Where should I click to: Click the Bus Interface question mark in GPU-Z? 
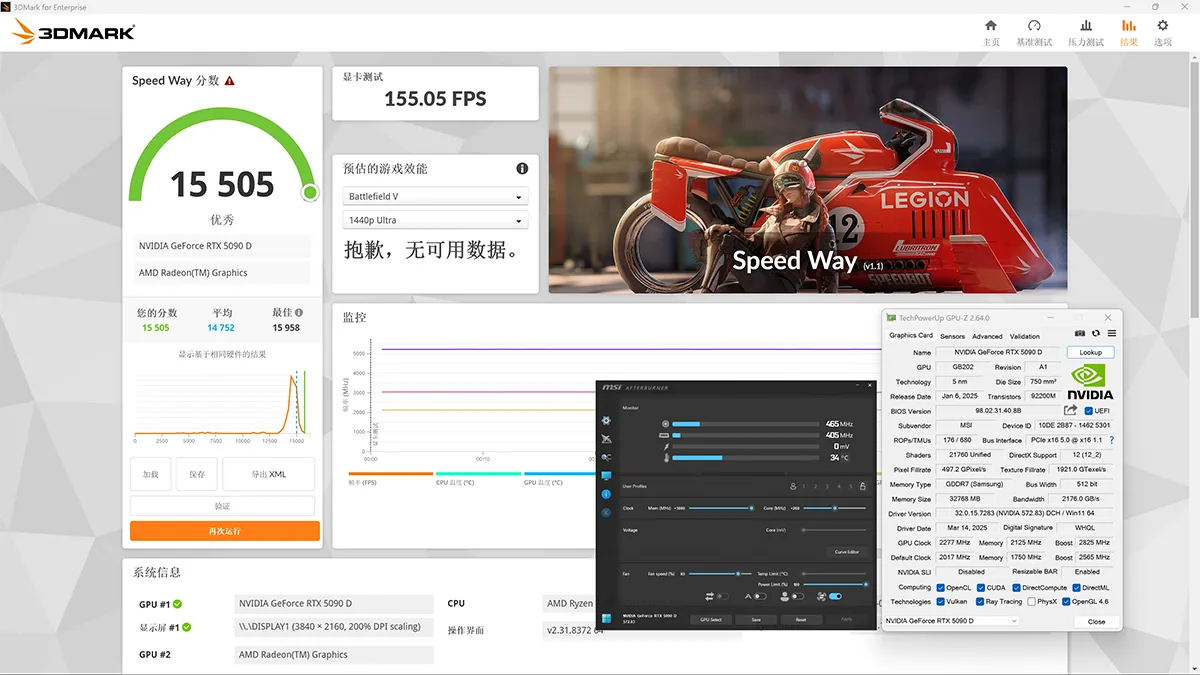[1111, 440]
